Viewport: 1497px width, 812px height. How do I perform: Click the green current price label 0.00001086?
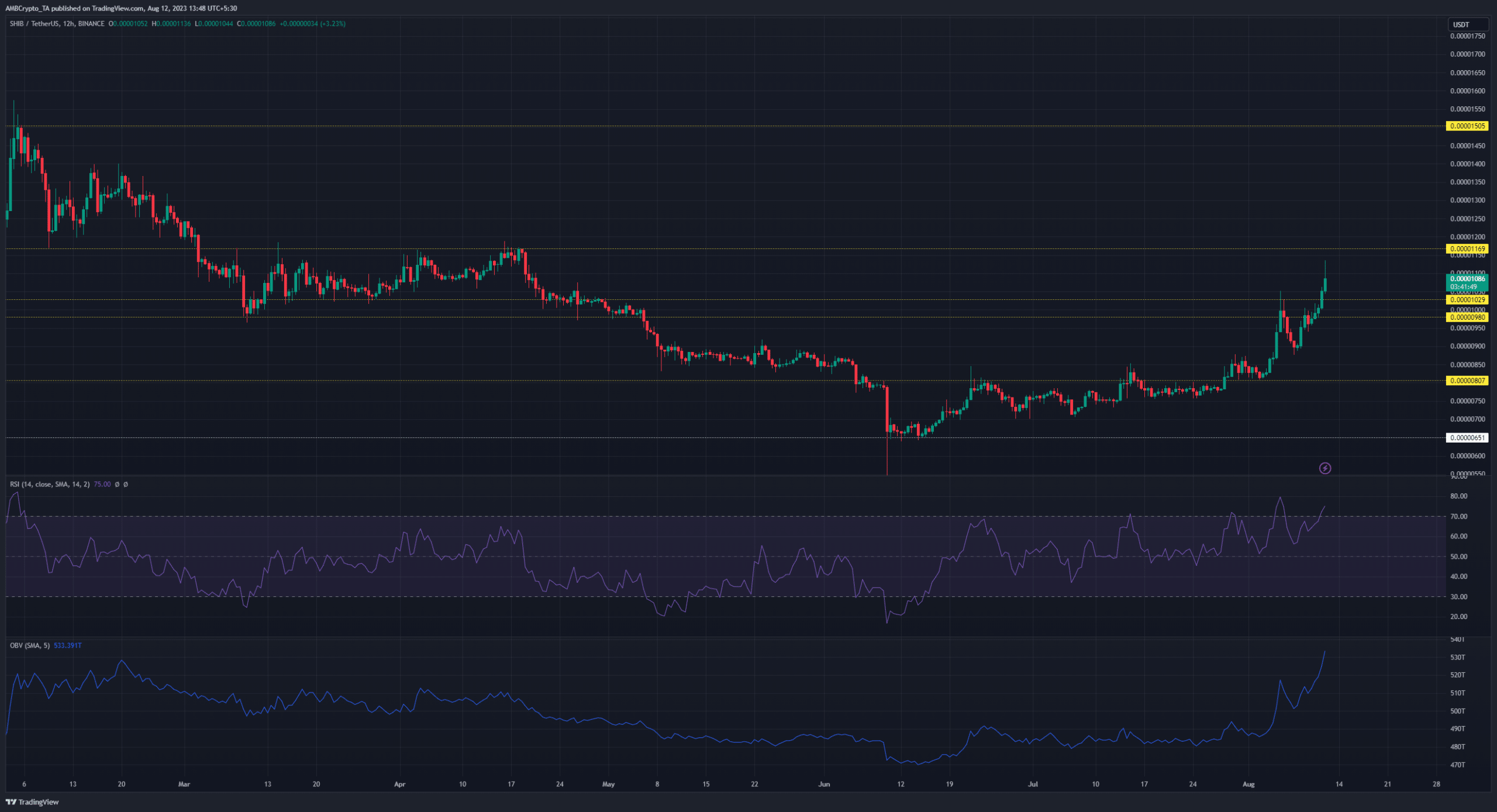point(1467,279)
